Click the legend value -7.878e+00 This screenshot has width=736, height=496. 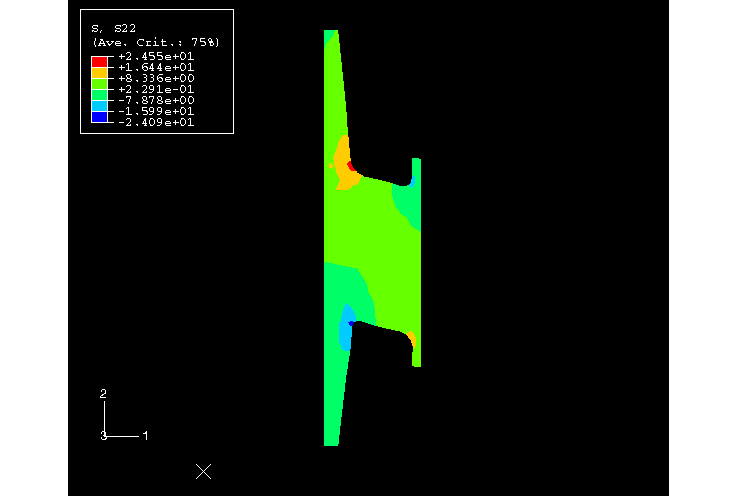pyautogui.click(x=156, y=100)
